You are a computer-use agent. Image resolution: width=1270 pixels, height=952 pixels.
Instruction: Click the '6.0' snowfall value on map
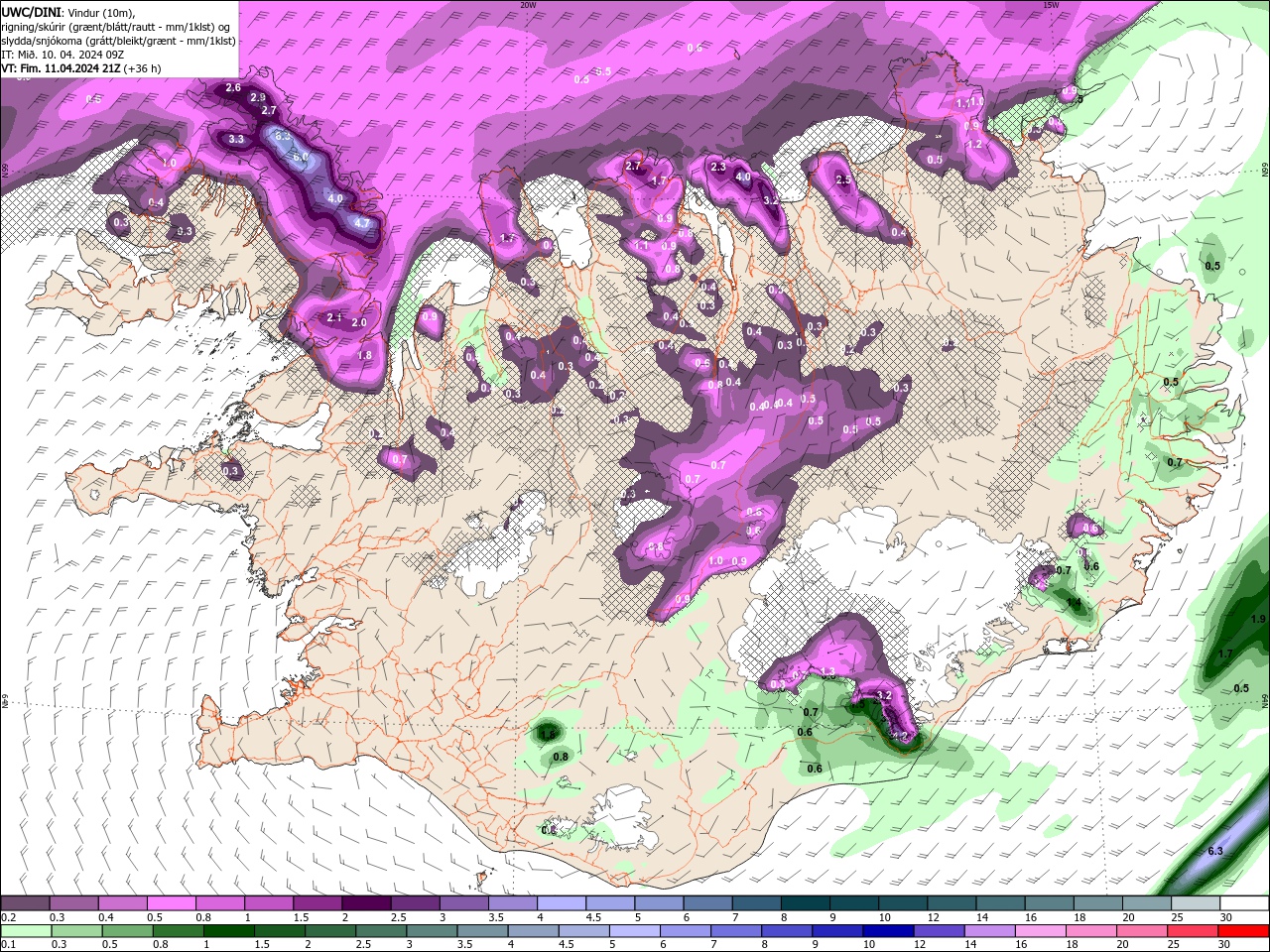(301, 158)
